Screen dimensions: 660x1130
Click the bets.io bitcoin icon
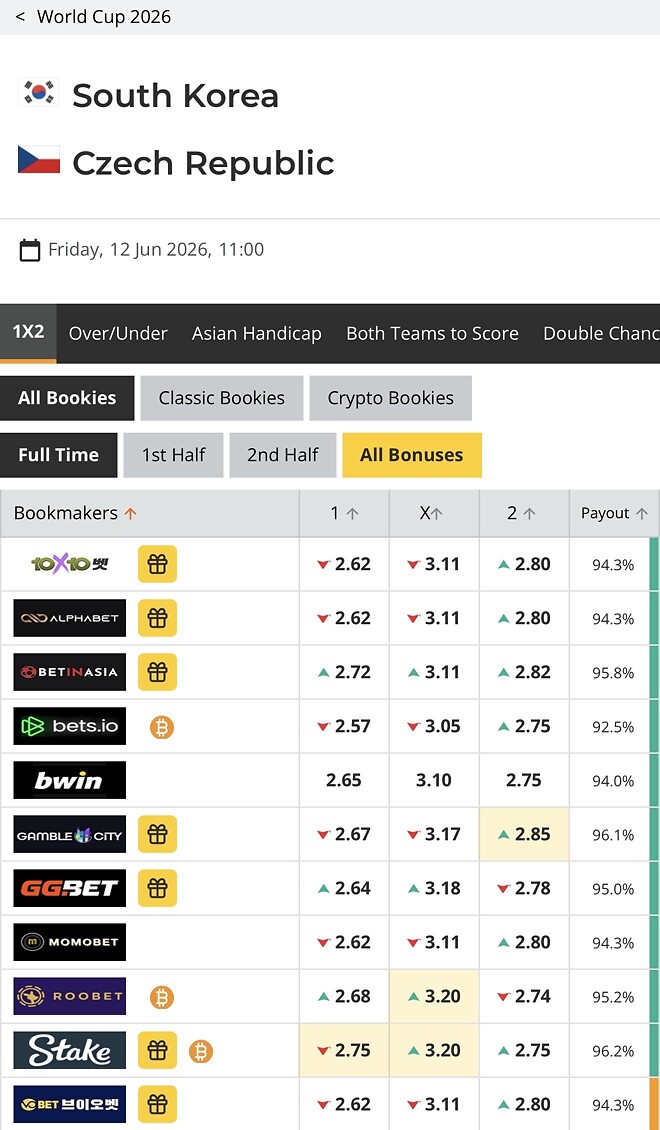click(x=162, y=727)
